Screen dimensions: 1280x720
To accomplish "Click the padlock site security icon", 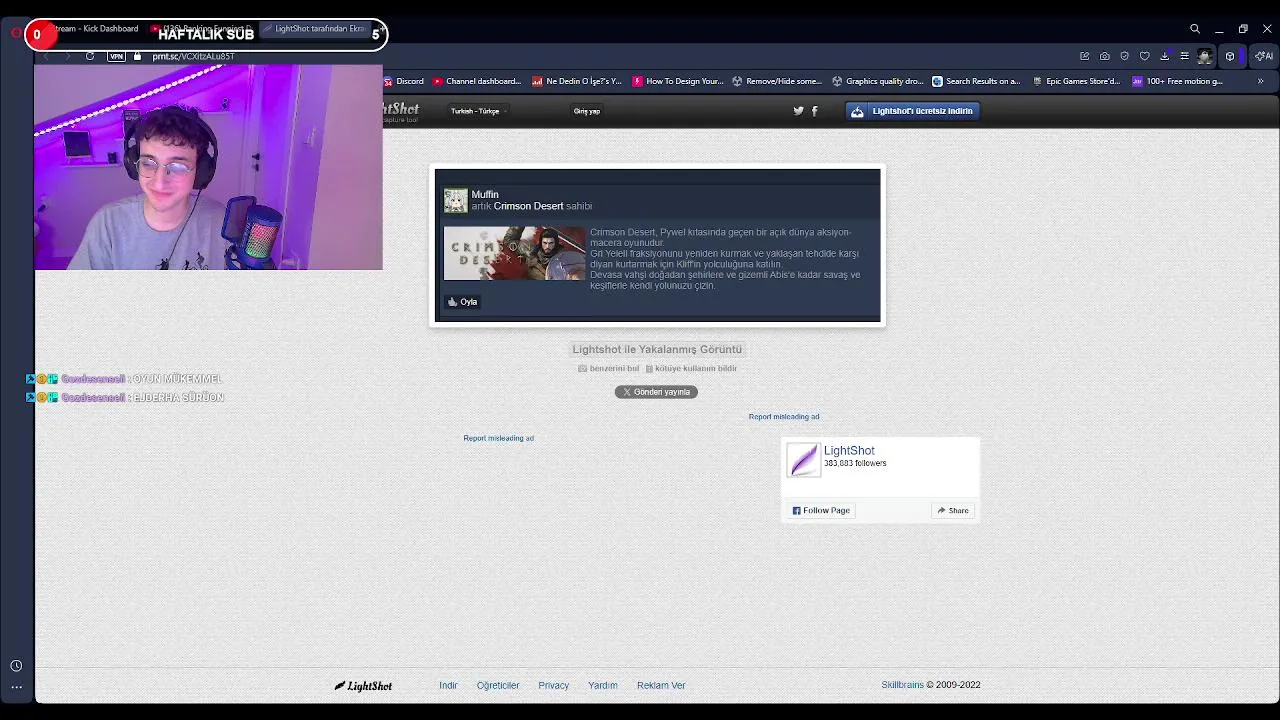I will 137,56.
